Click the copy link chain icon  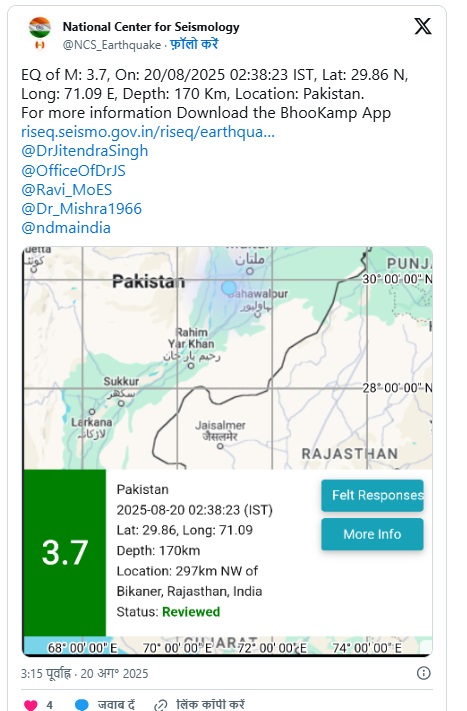161,705
